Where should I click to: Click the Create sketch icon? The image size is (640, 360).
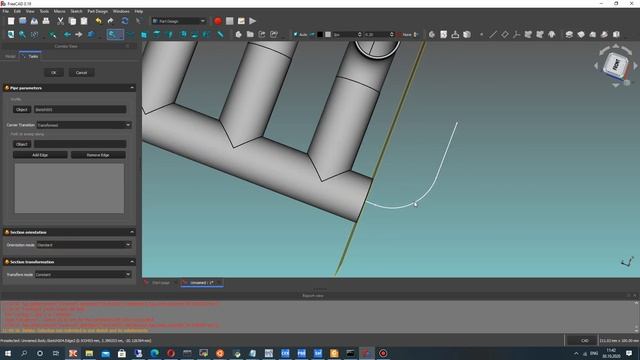tap(444, 35)
